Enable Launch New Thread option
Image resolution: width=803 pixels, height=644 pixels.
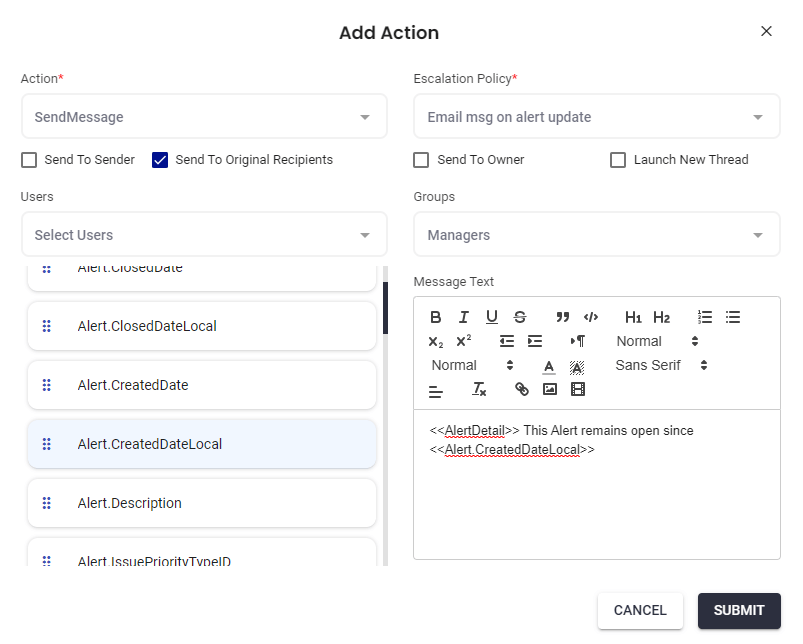point(618,160)
